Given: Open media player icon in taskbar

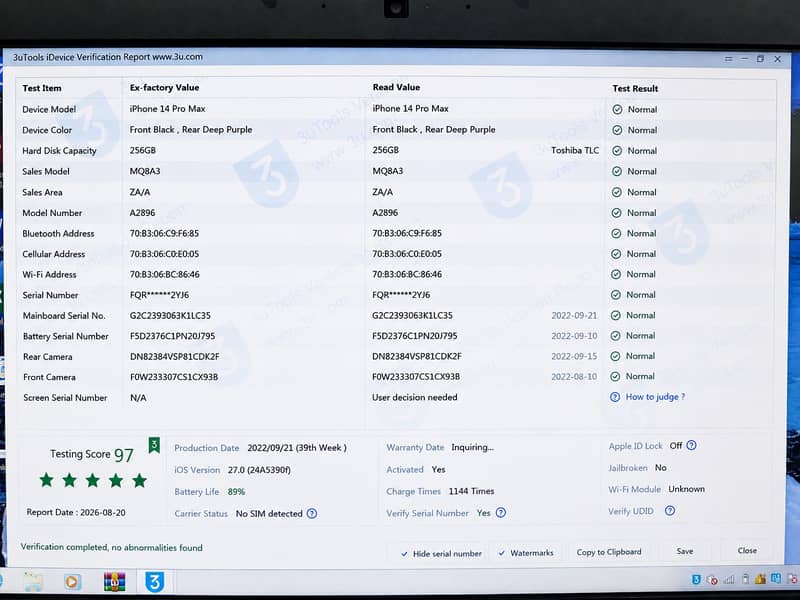Looking at the screenshot, I should (72, 582).
